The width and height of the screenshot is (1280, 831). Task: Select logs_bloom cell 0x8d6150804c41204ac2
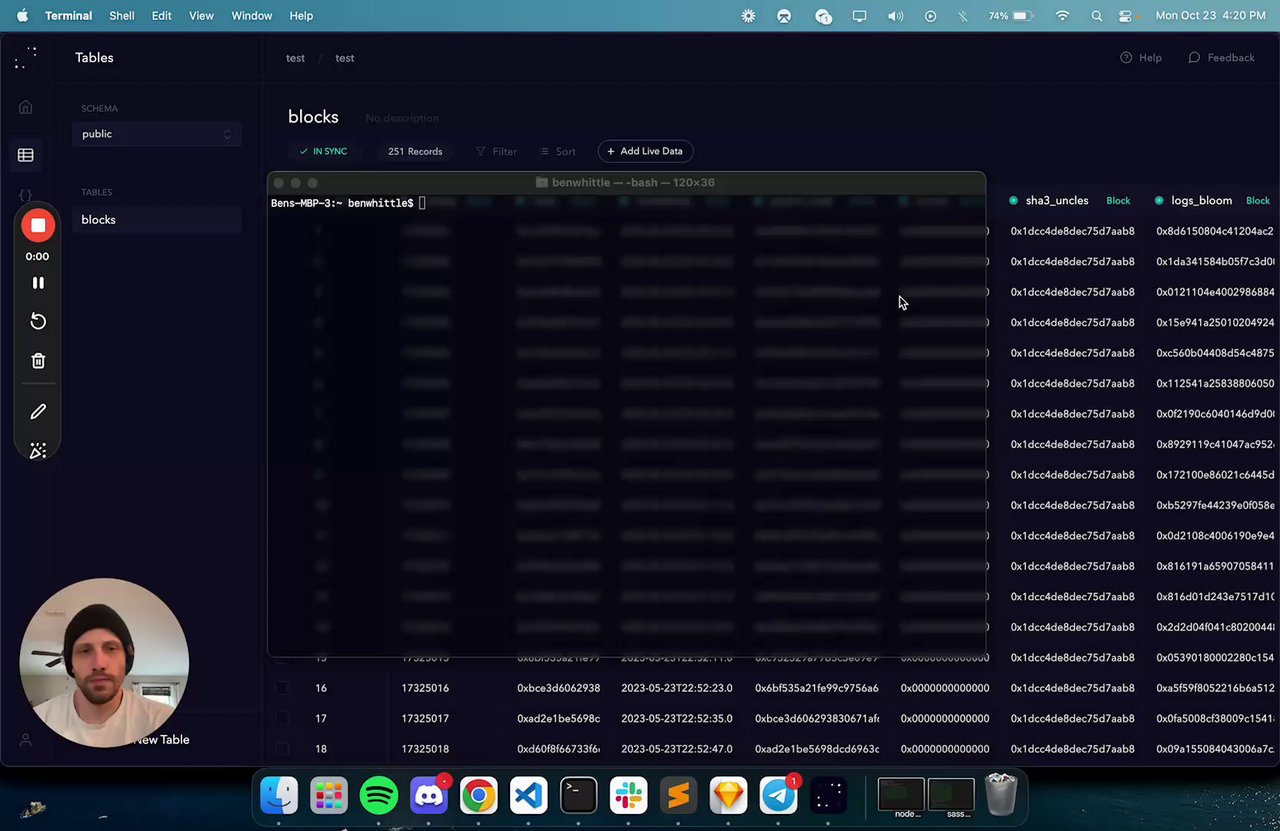point(1215,231)
